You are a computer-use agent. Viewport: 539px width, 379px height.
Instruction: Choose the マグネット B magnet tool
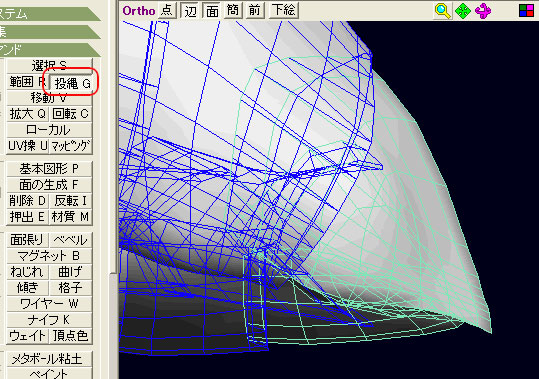[x=49, y=256]
